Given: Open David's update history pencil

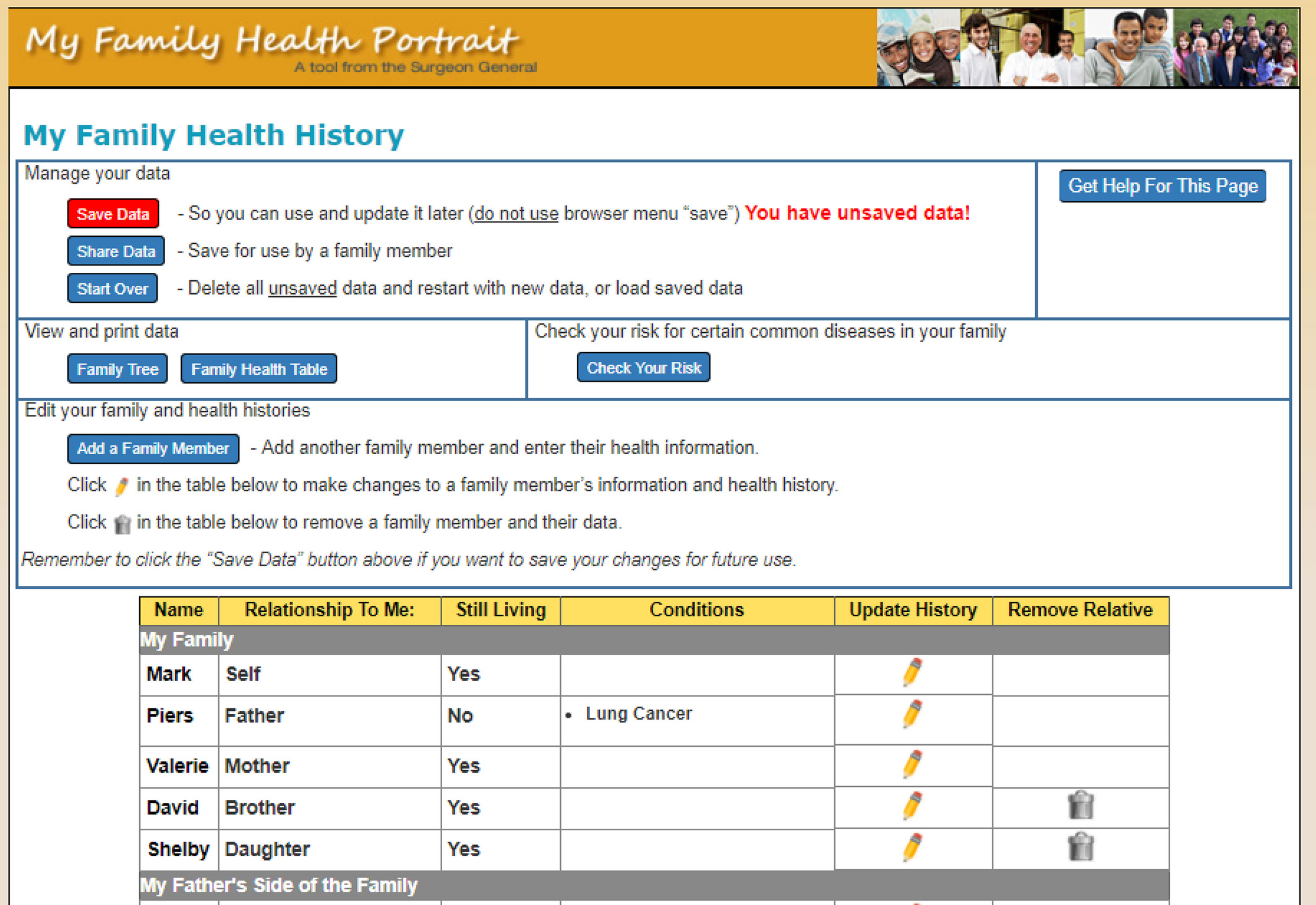Looking at the screenshot, I should [912, 806].
